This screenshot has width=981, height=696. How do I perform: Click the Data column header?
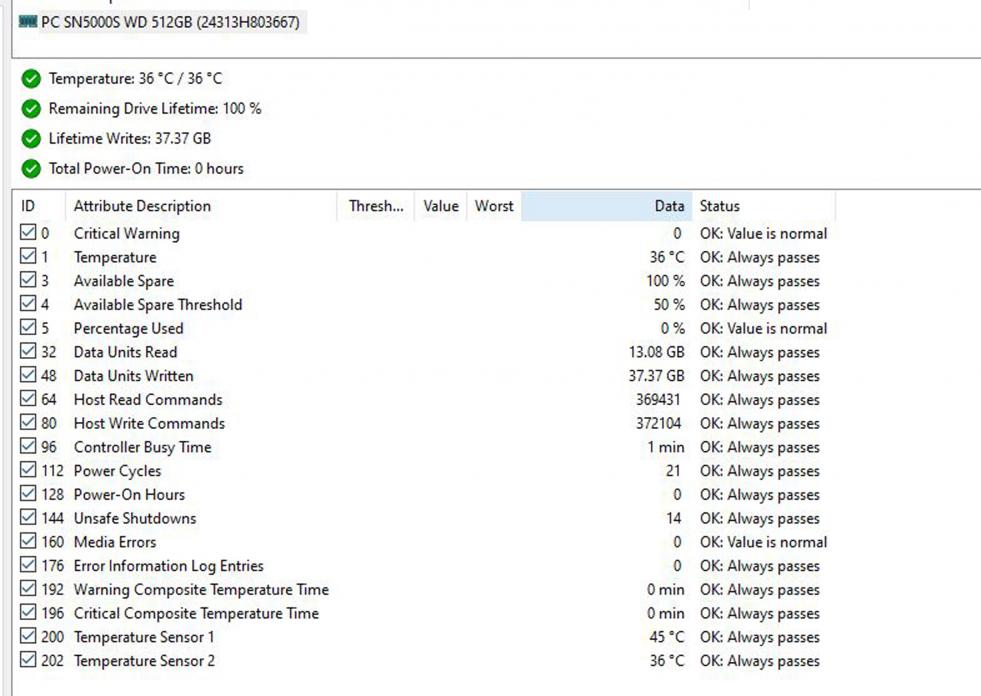click(x=669, y=206)
